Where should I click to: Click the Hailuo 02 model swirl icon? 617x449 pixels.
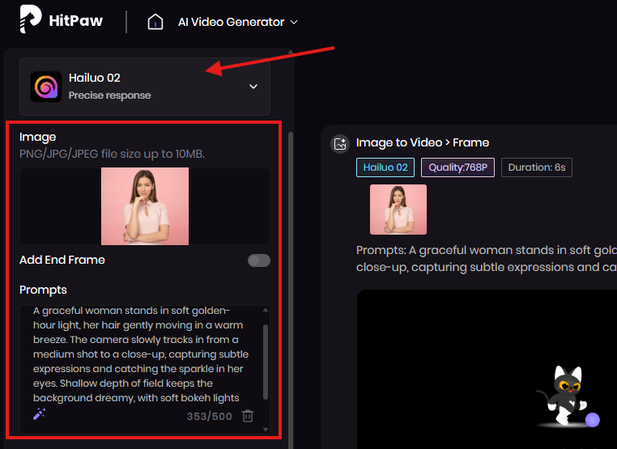[46, 86]
